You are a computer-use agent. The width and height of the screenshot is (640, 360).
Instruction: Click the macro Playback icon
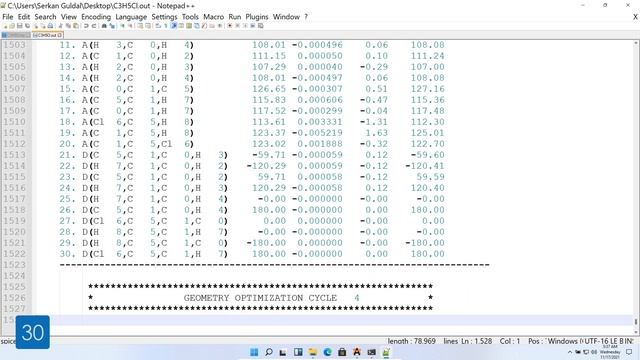click(x=245, y=26)
